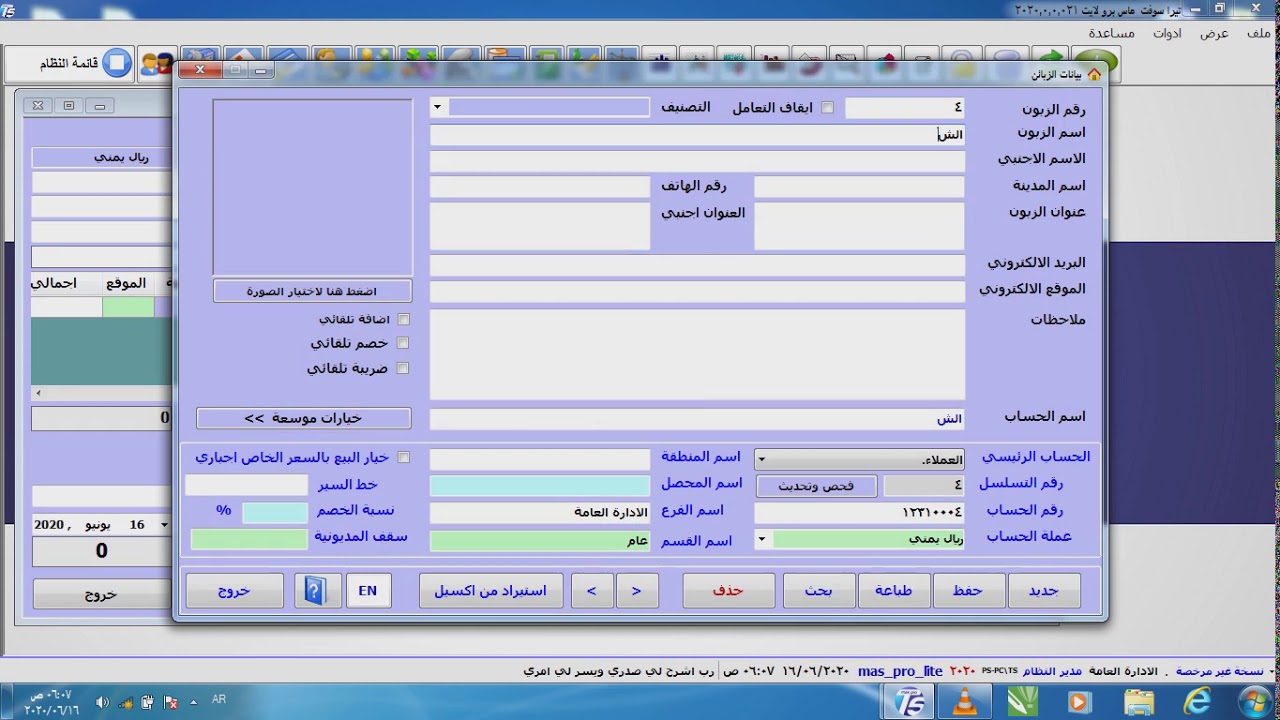Click خروج button in customer dialog
The width and height of the screenshot is (1280, 720).
[234, 591]
